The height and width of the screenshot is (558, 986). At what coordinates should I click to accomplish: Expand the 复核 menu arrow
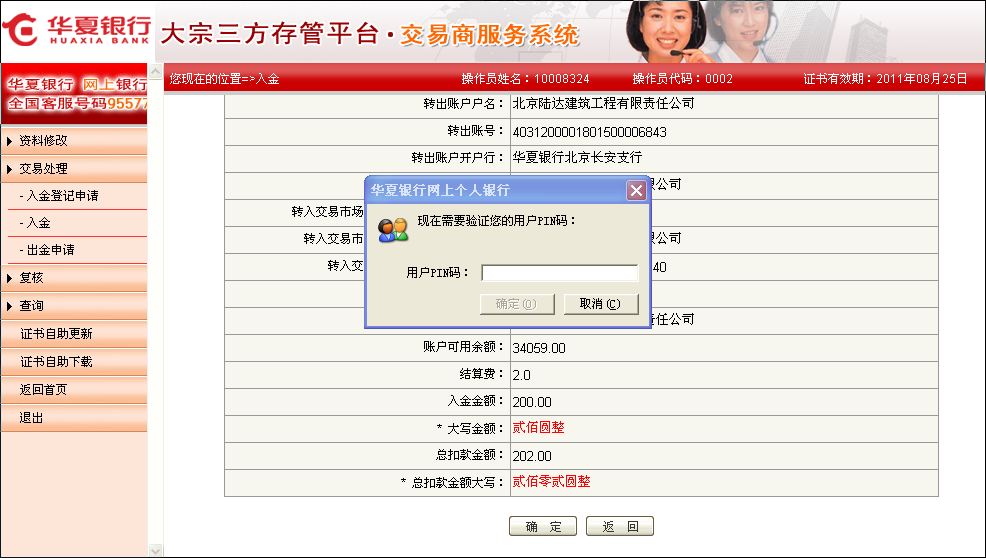(x=9, y=277)
